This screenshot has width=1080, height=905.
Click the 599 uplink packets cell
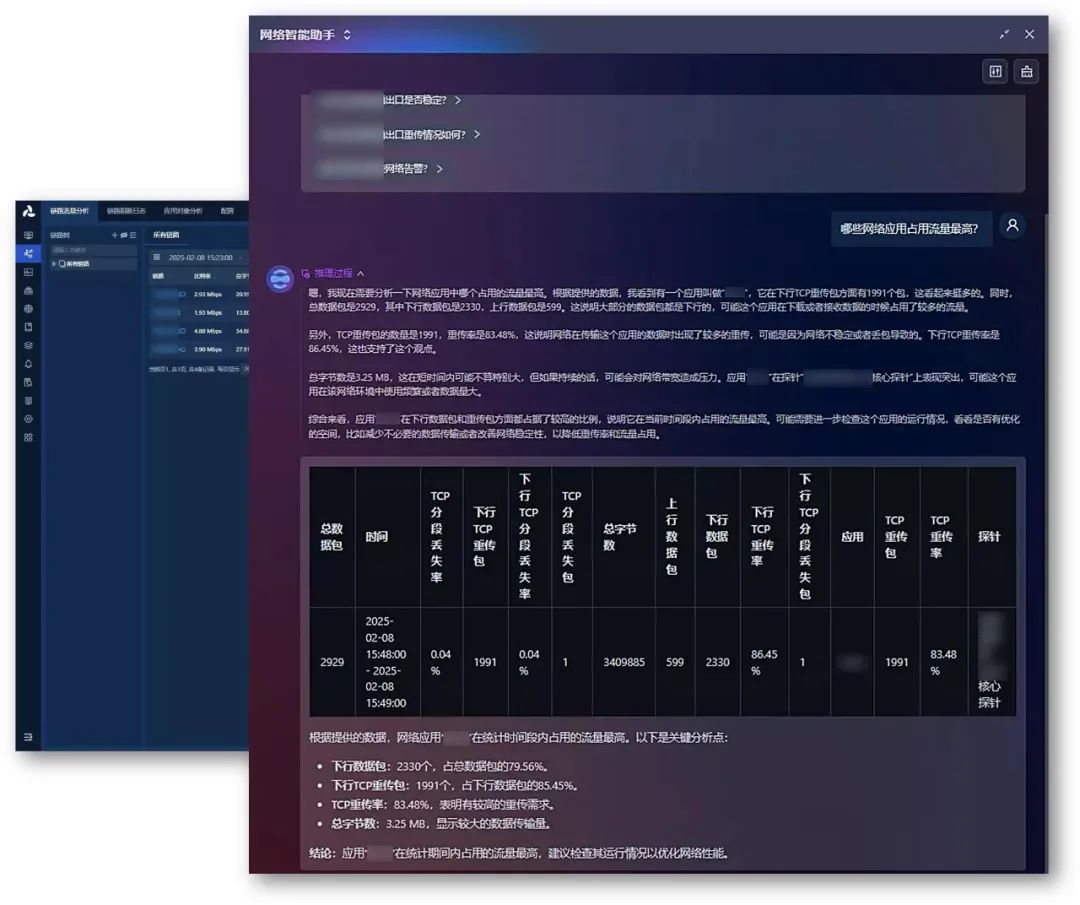click(675, 662)
